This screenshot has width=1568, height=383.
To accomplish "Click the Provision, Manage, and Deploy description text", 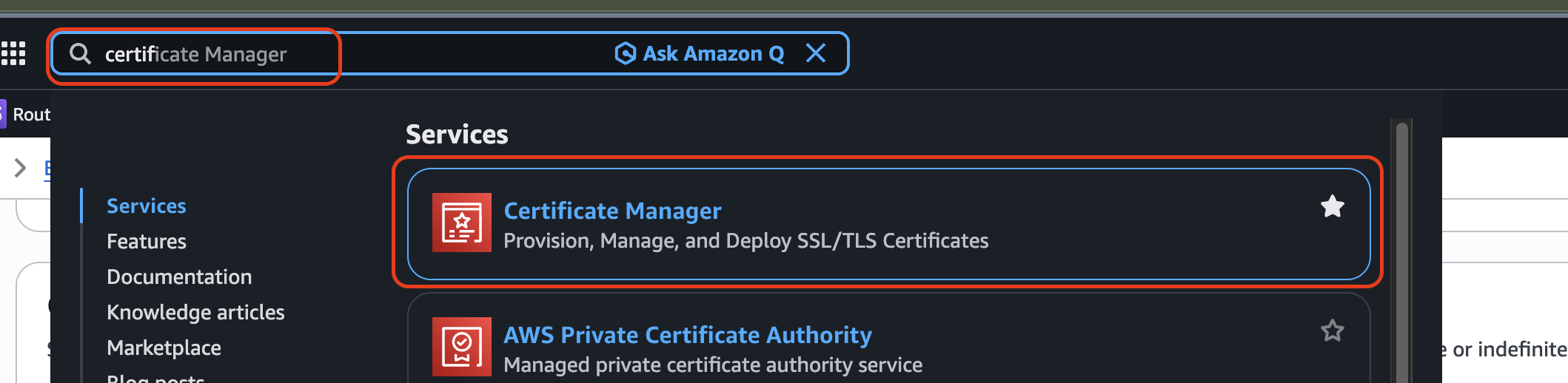I will (746, 241).
